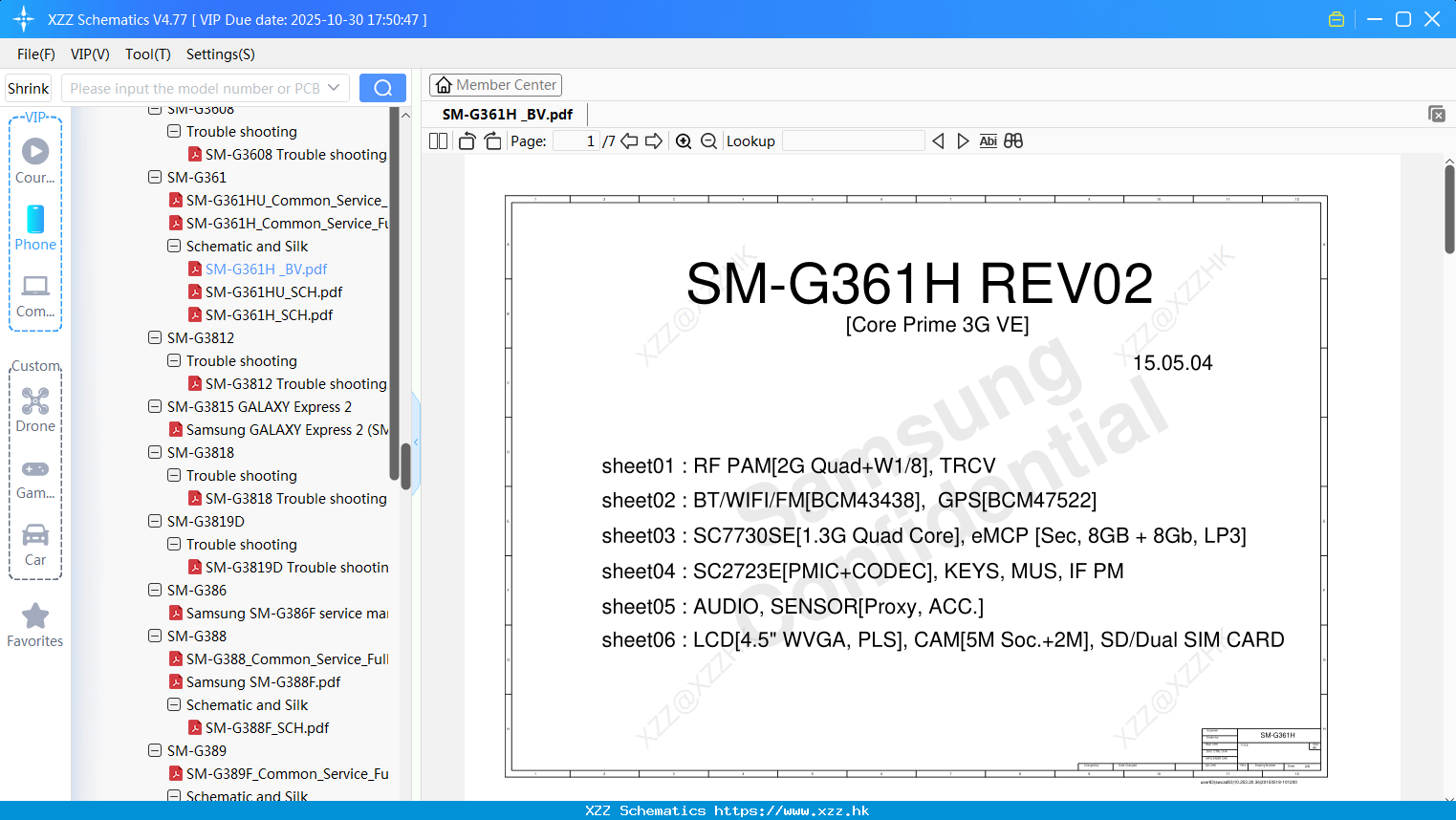Collapse the SM-G3819D tree node
This screenshot has width=1456, height=820.
[x=155, y=521]
